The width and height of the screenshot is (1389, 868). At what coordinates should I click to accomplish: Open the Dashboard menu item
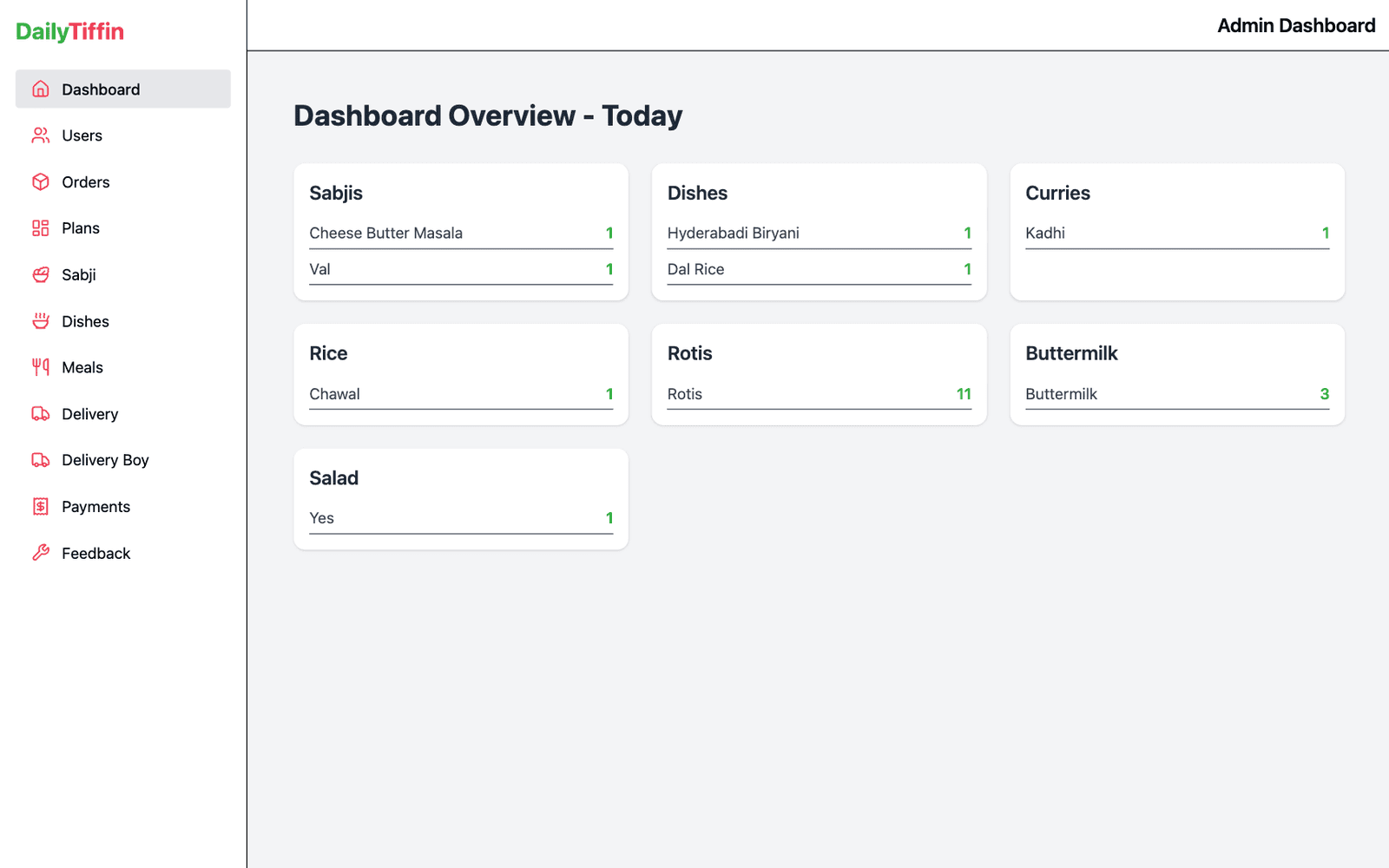pos(123,89)
